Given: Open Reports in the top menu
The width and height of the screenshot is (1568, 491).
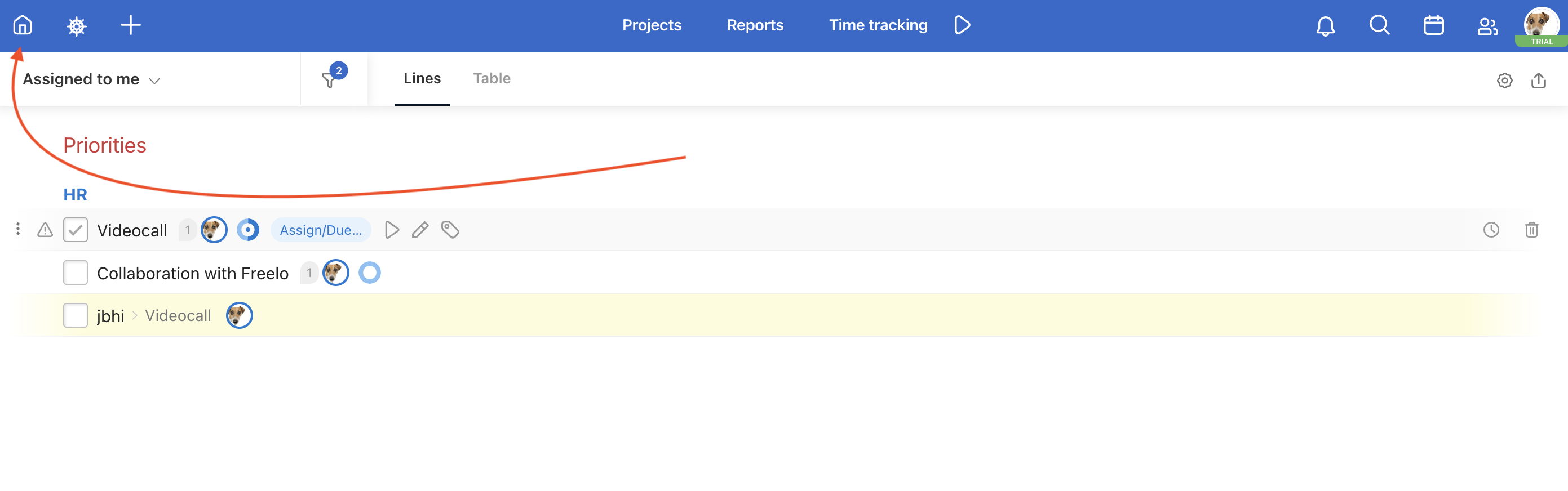Looking at the screenshot, I should point(755,25).
